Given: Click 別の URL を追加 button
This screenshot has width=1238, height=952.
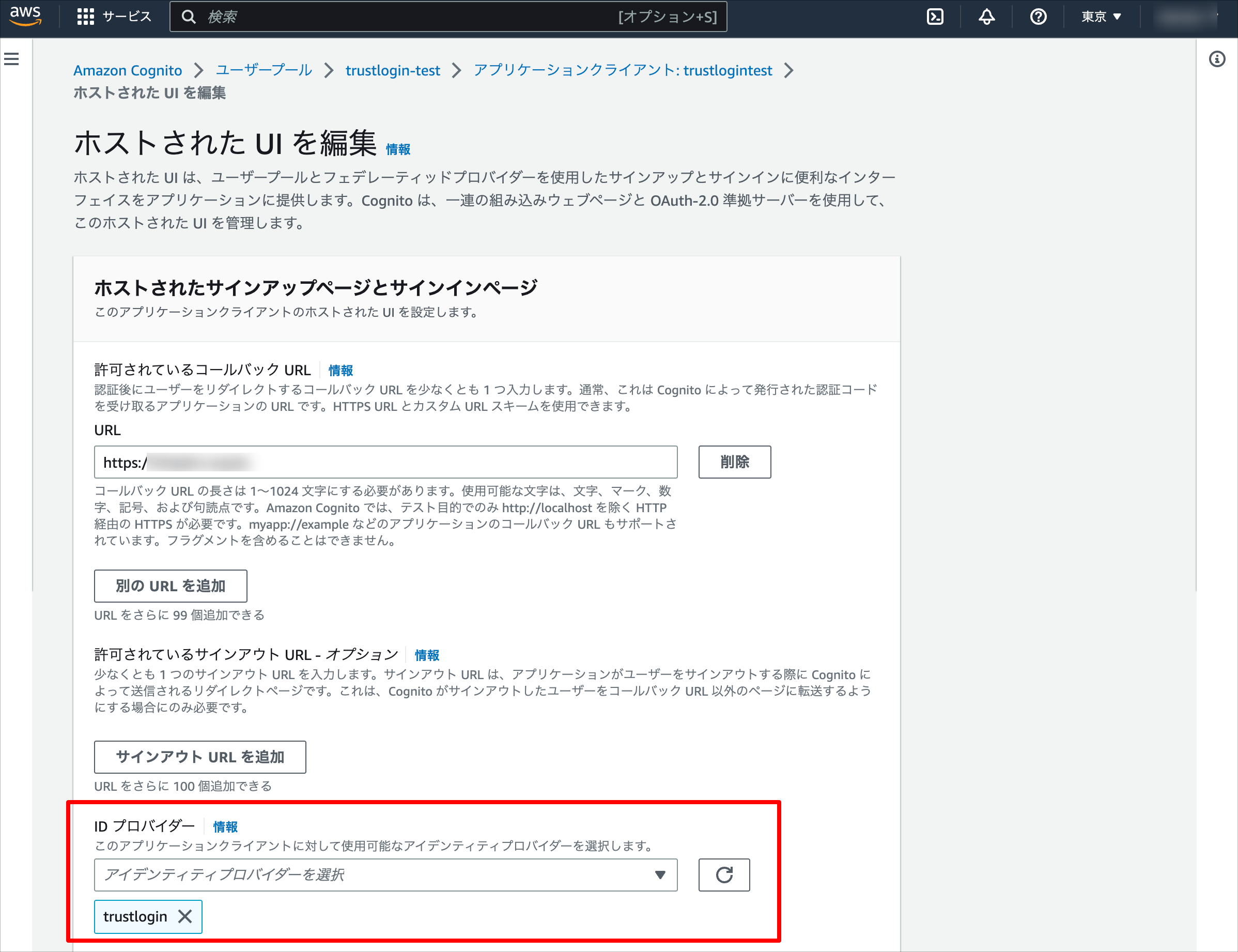Looking at the screenshot, I should 171,586.
